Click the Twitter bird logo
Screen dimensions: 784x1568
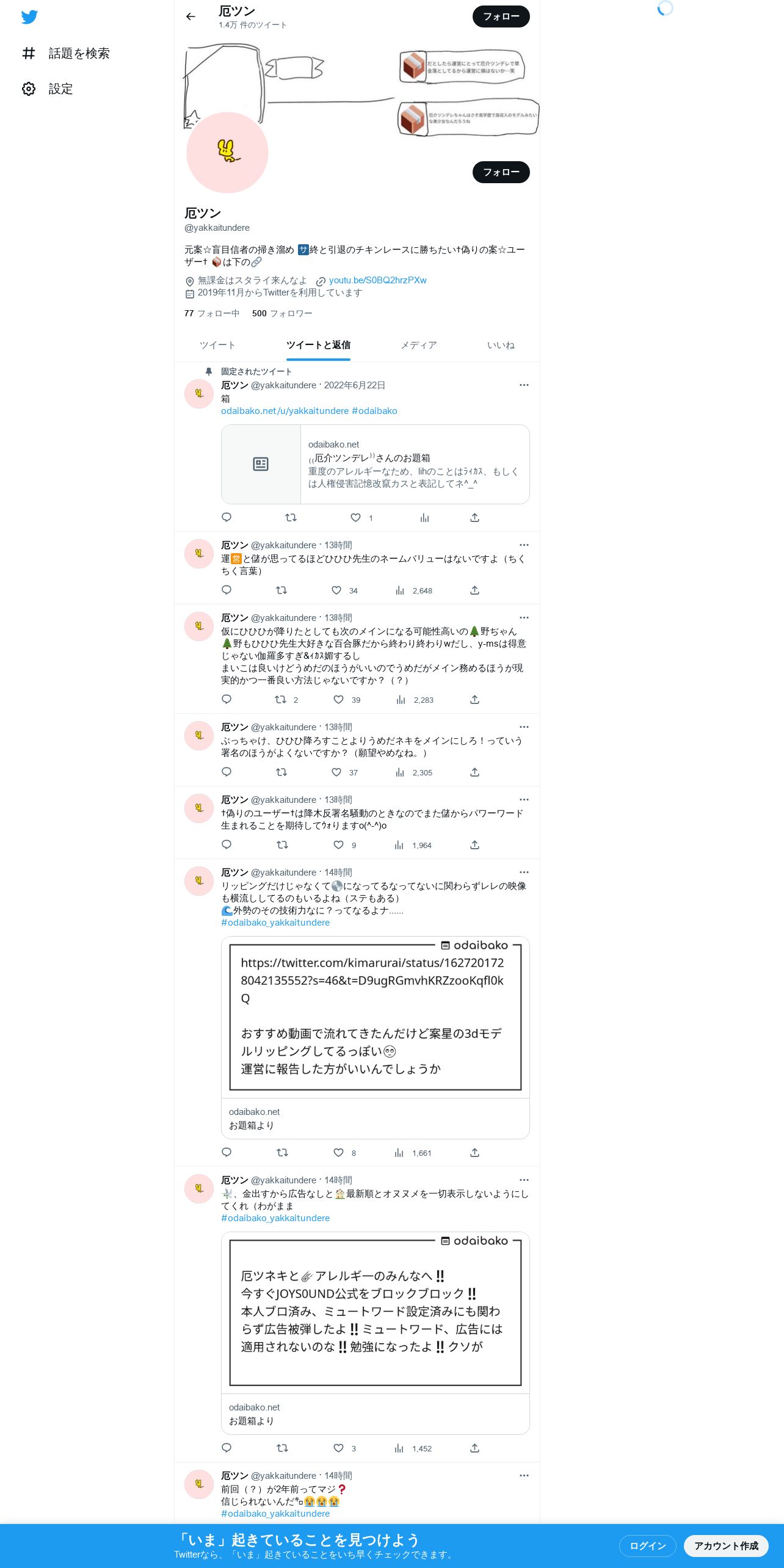point(29,17)
